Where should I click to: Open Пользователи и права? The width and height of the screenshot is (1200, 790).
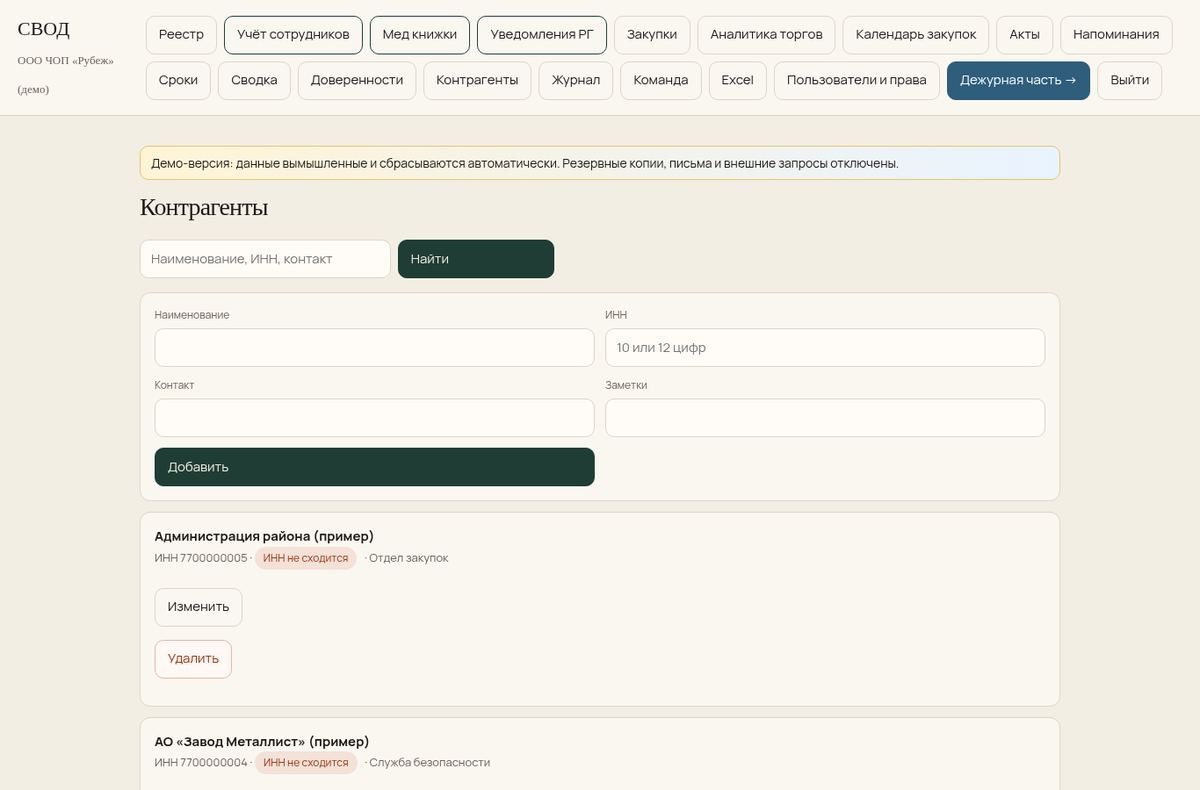pos(857,81)
